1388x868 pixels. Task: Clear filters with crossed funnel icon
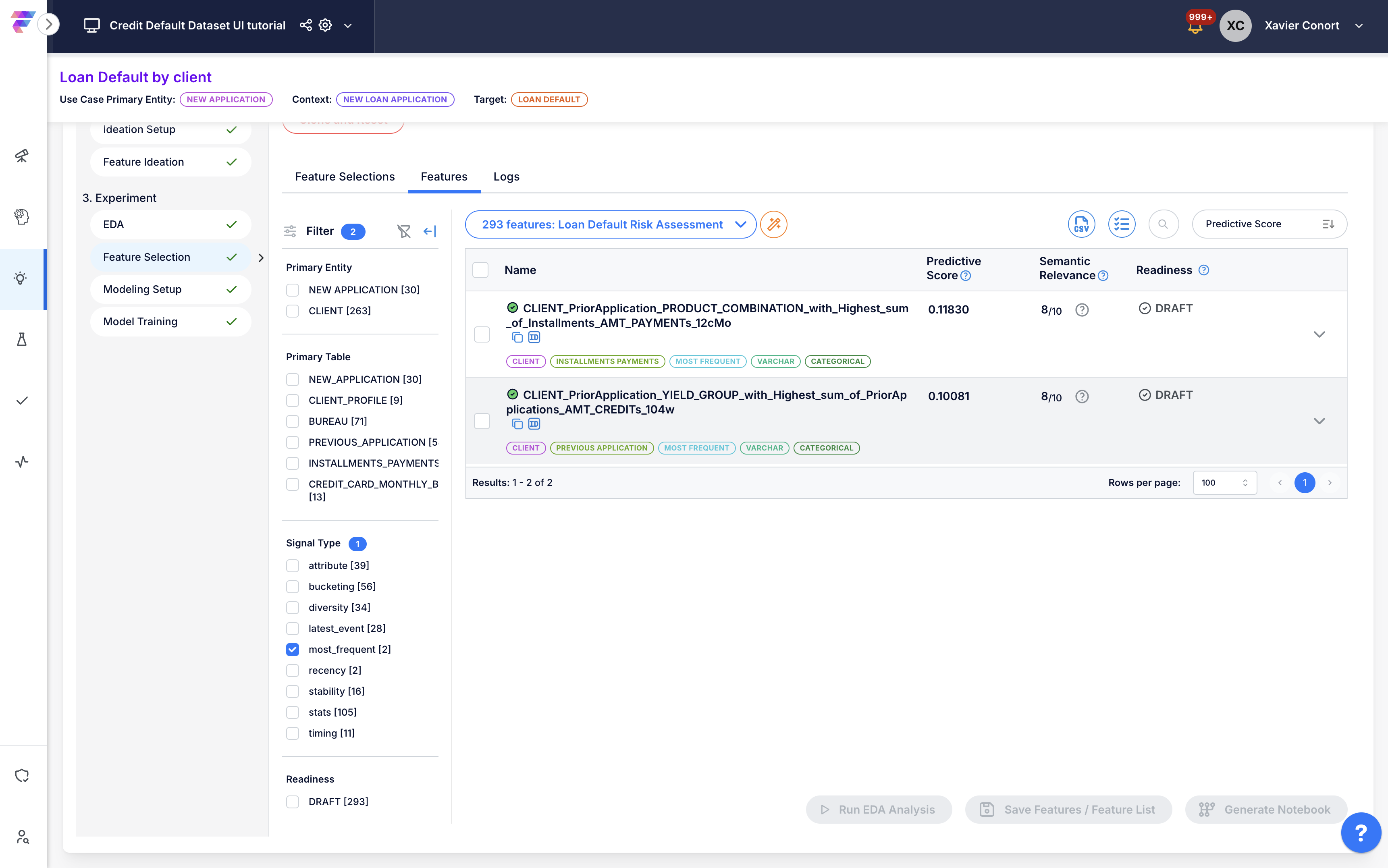403,231
